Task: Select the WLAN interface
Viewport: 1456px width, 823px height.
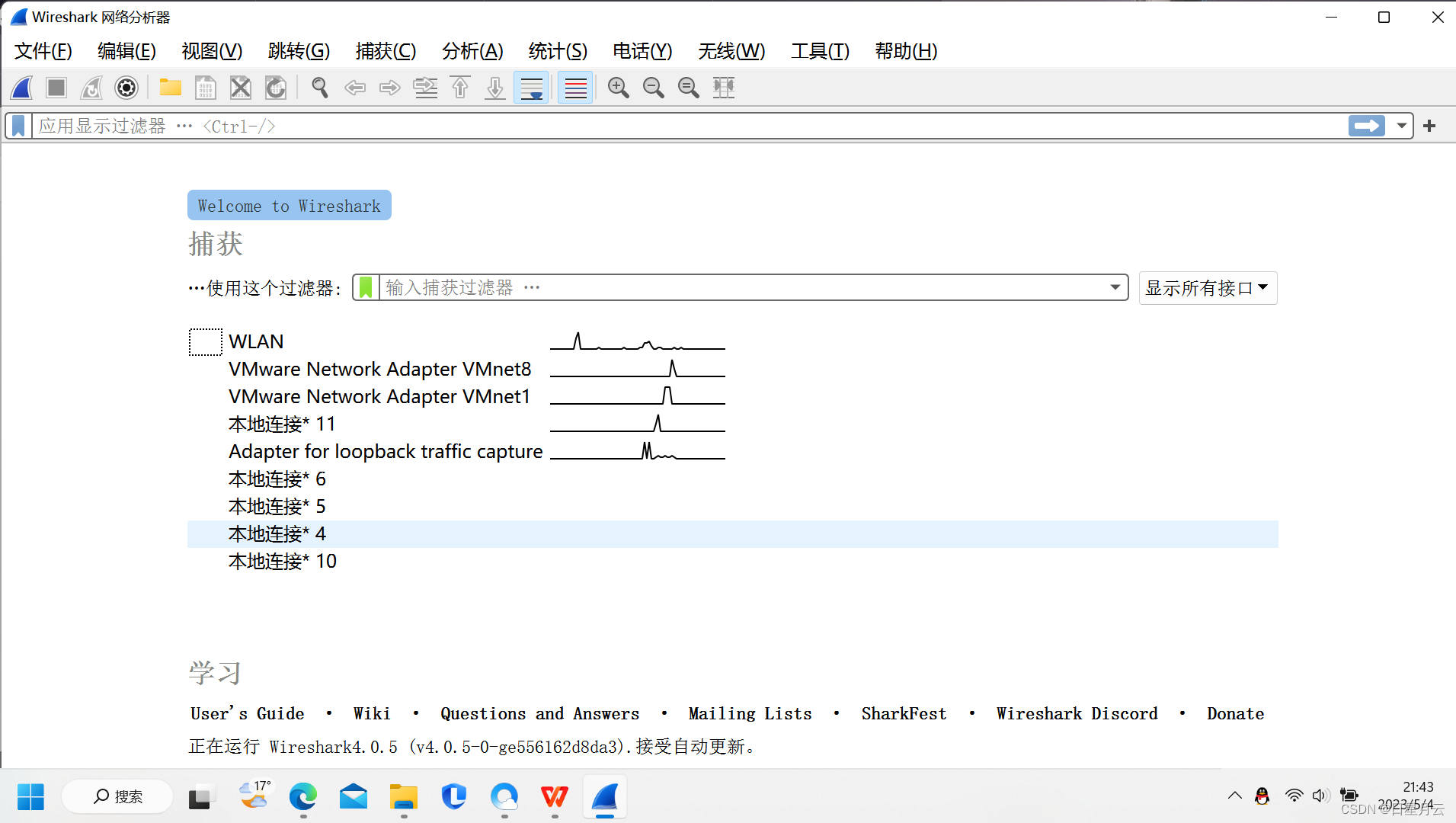Action: point(733,342)
